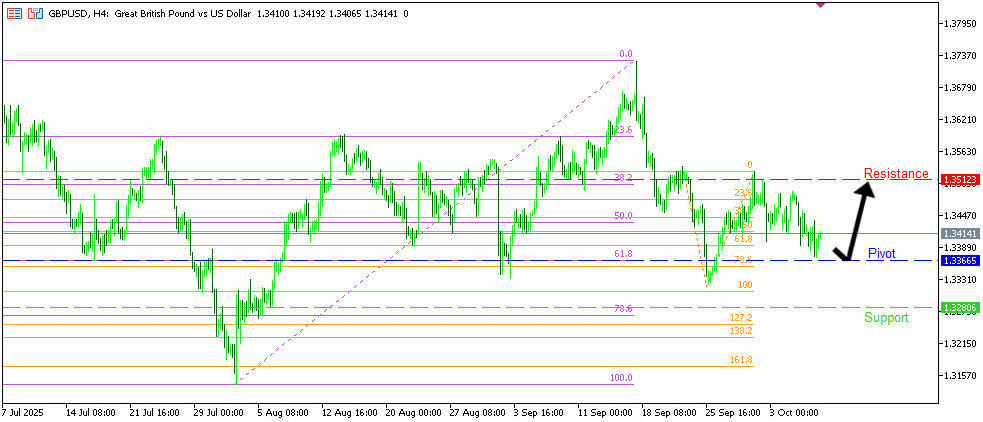Click the blue 1.33665 pivot price tag
This screenshot has height=422, width=983.
coord(960,261)
